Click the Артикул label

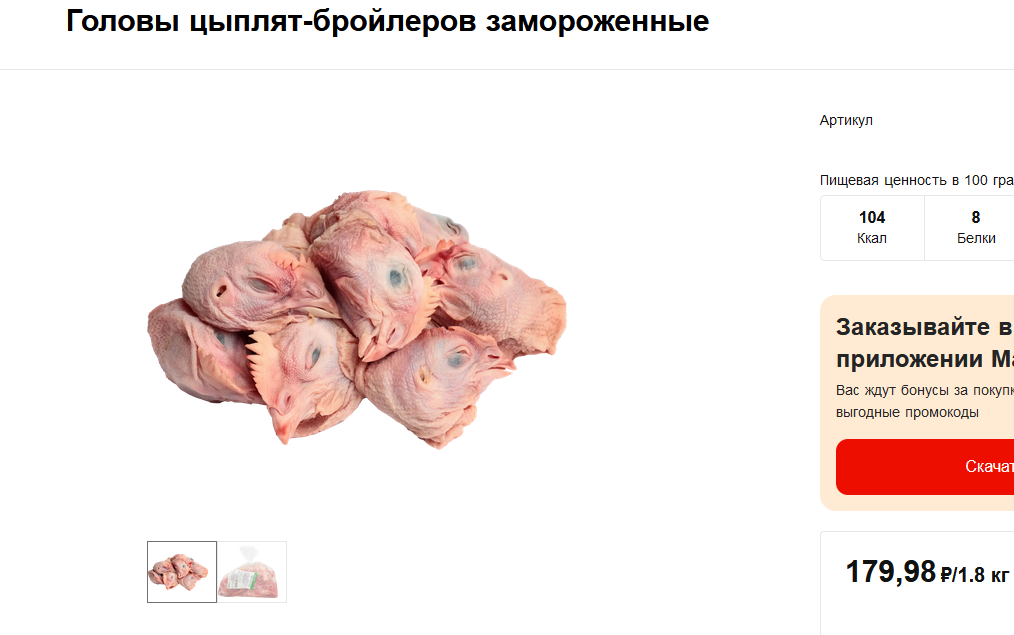pos(846,120)
